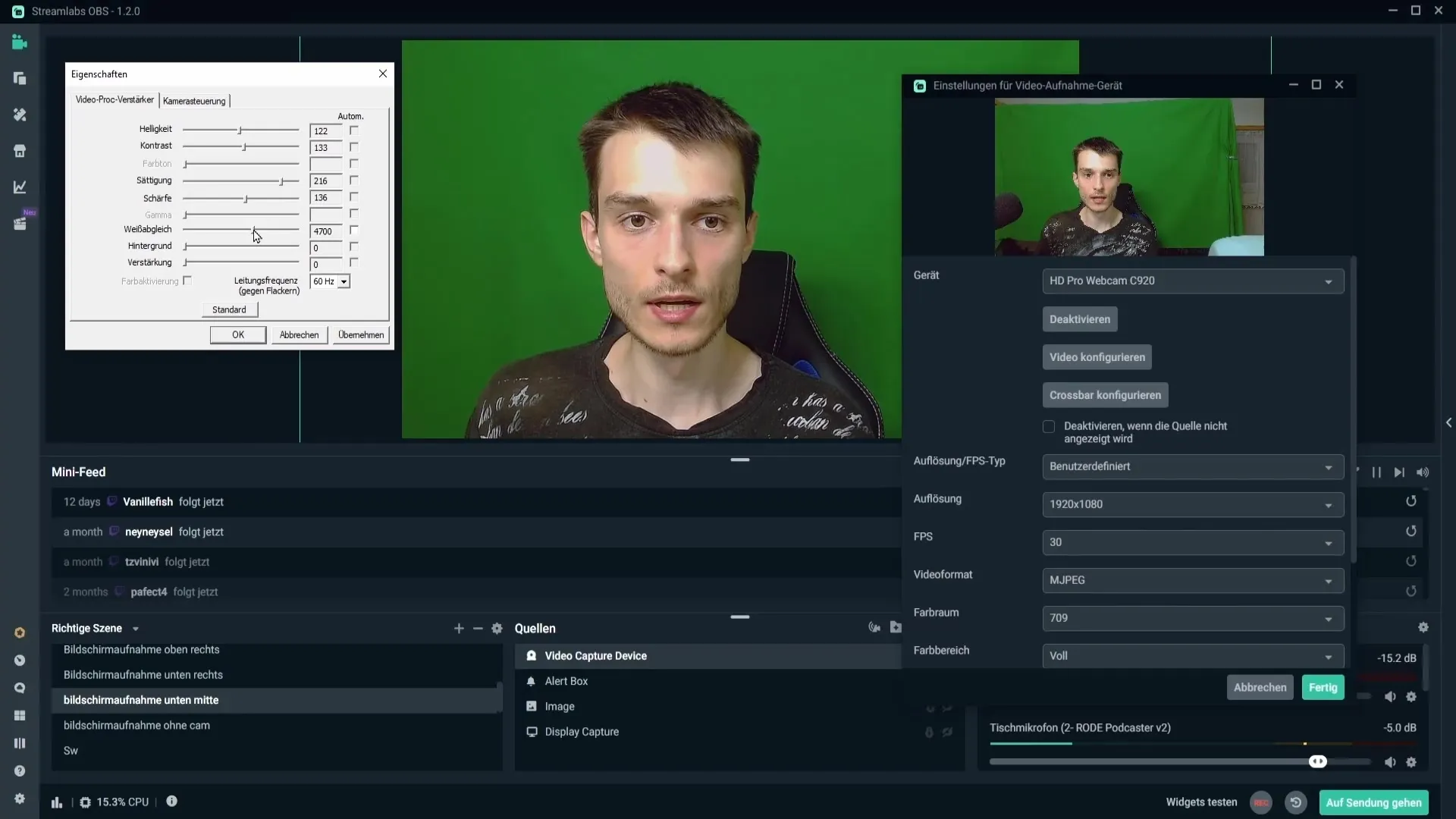The image size is (1456, 819).
Task: Open scene settings gear icon
Action: 497,629
